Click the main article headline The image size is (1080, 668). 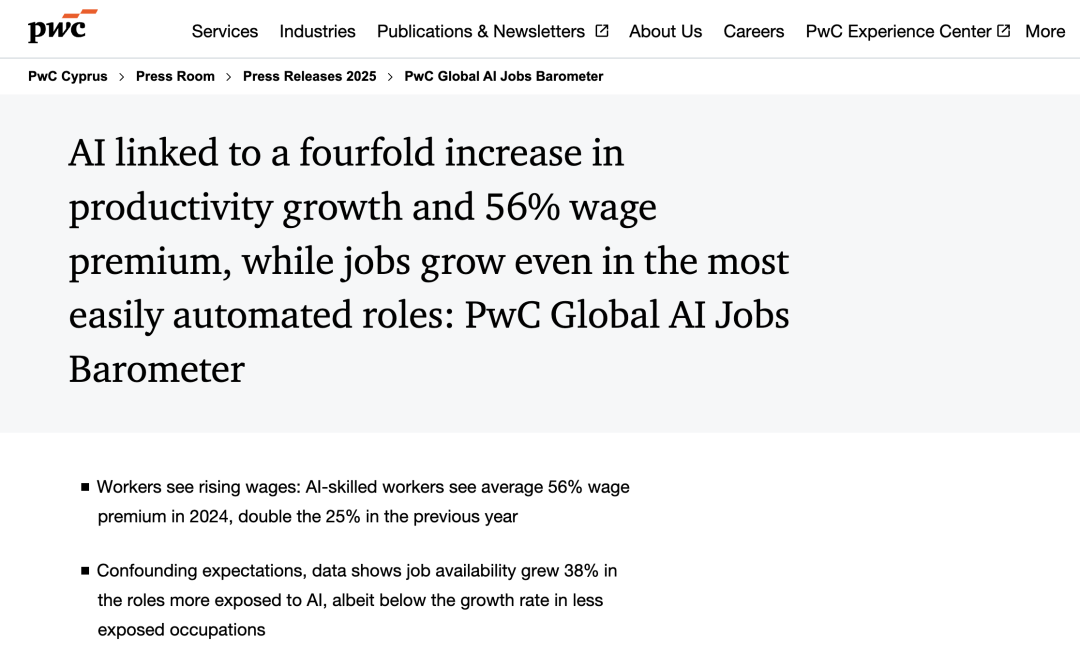pyautogui.click(x=429, y=260)
